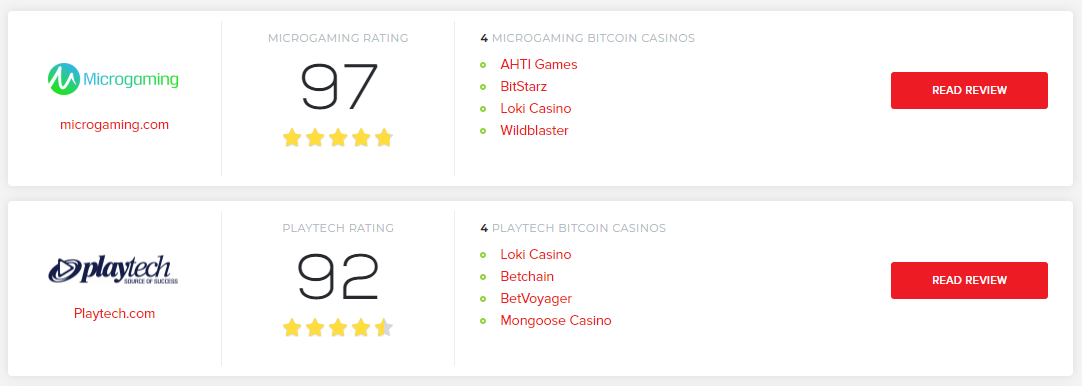Open AHTI Games casino link
Image resolution: width=1082 pixels, height=386 pixels.
tap(539, 65)
